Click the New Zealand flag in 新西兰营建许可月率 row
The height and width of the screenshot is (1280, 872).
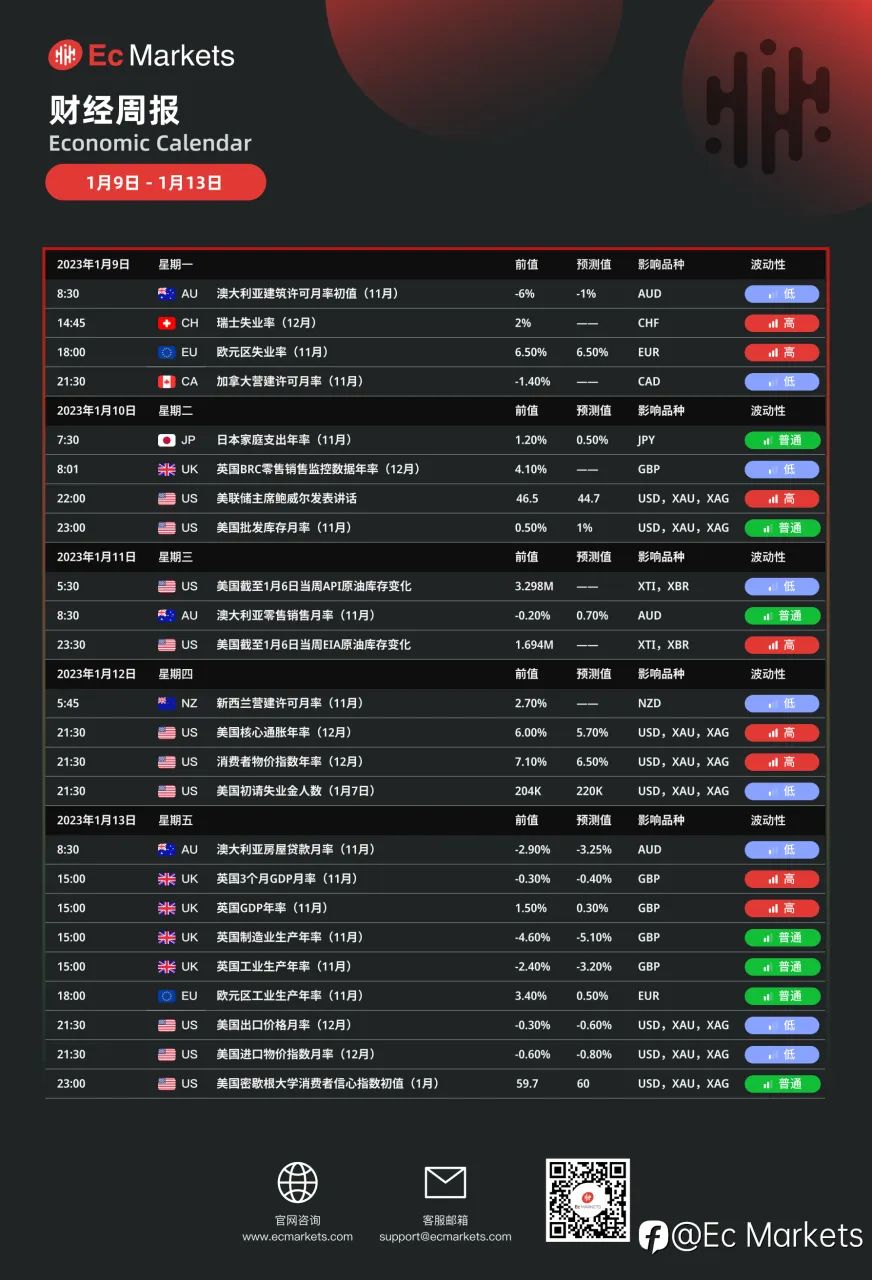click(x=166, y=703)
